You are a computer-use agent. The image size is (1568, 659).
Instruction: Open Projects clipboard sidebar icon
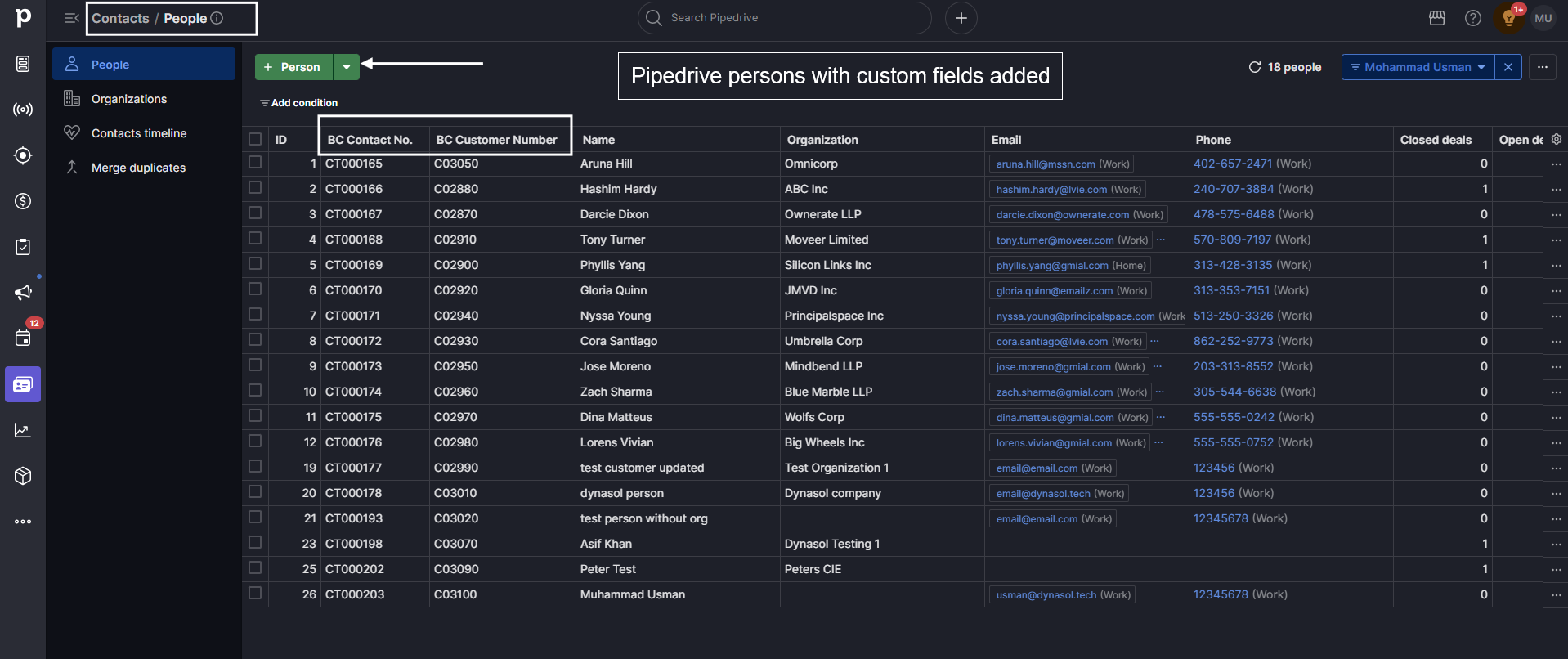click(23, 247)
